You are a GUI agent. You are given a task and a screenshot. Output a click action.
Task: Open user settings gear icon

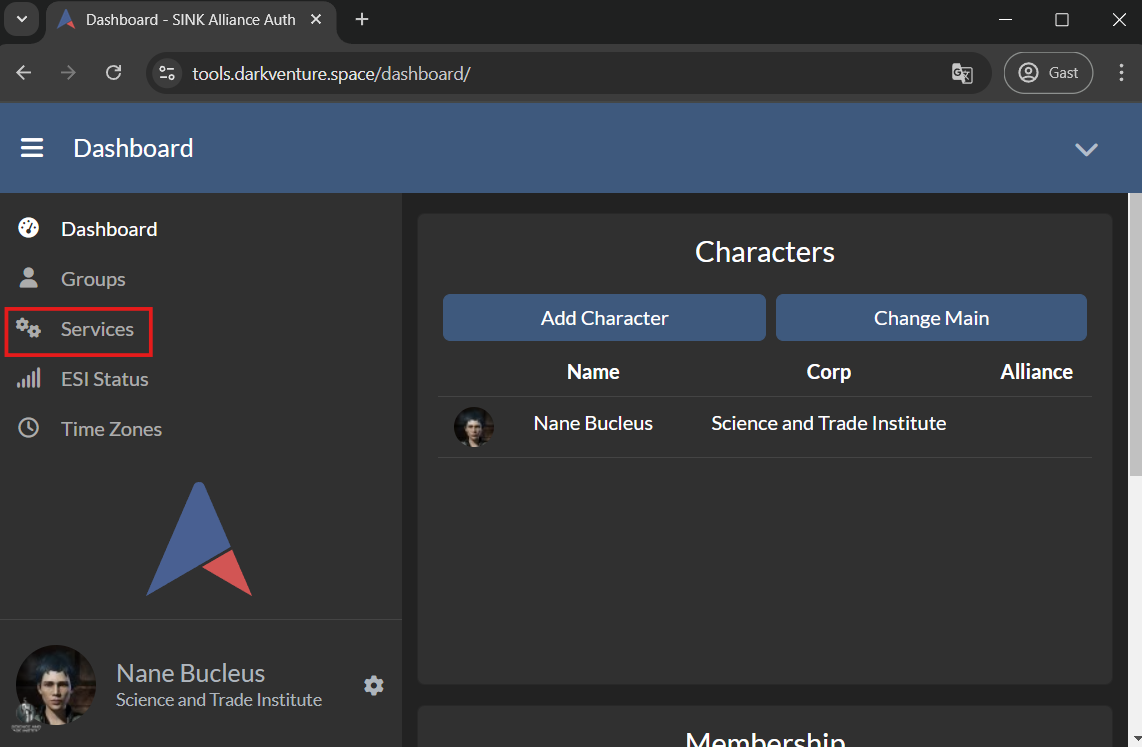coord(373,685)
